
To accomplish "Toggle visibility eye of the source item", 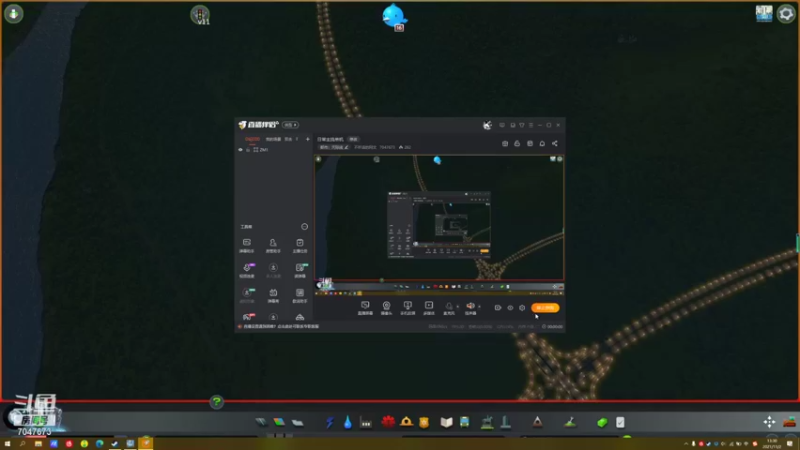I will click(x=240, y=150).
